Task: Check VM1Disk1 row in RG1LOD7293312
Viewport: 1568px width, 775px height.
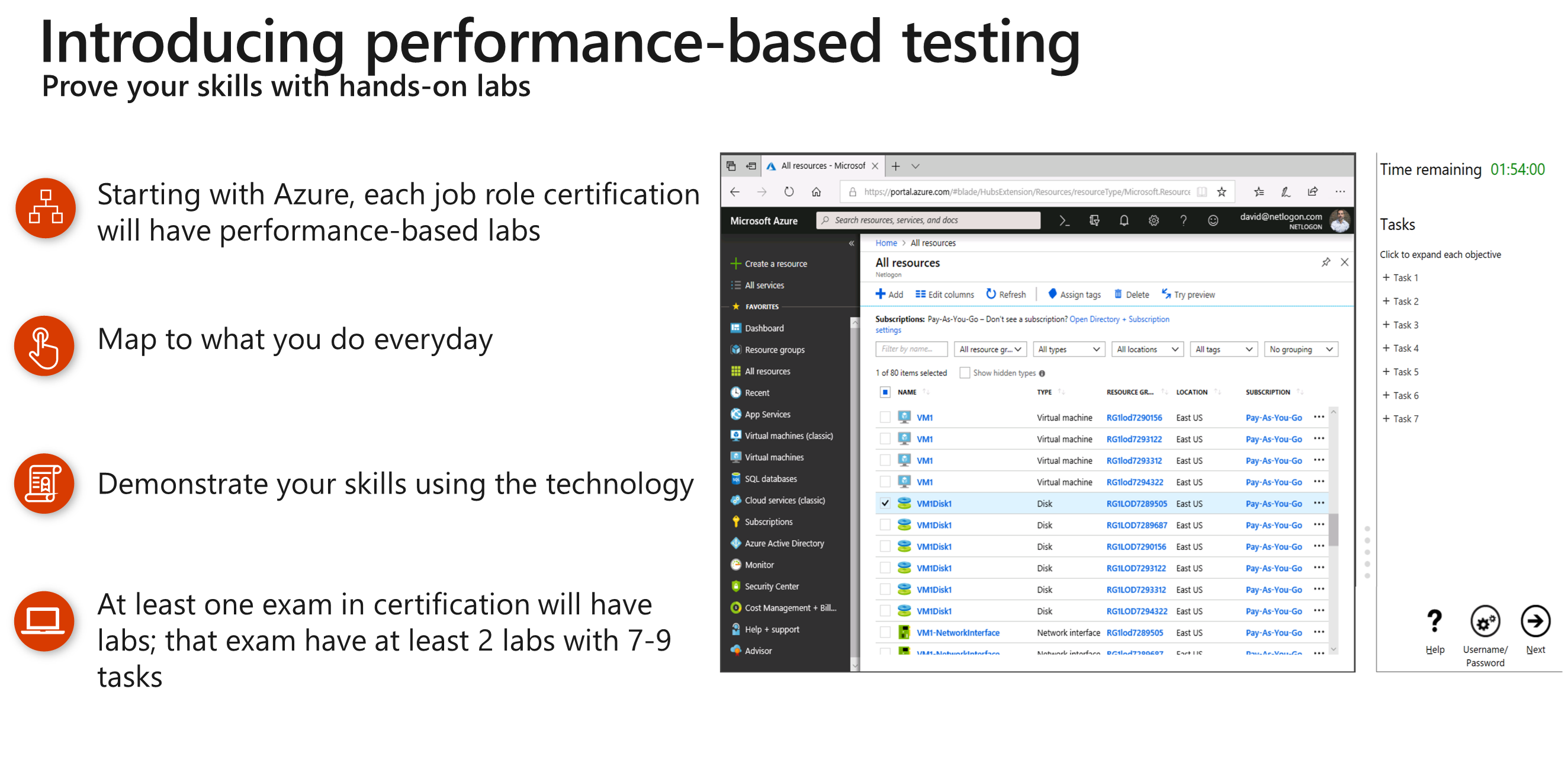Action: pos(885,590)
